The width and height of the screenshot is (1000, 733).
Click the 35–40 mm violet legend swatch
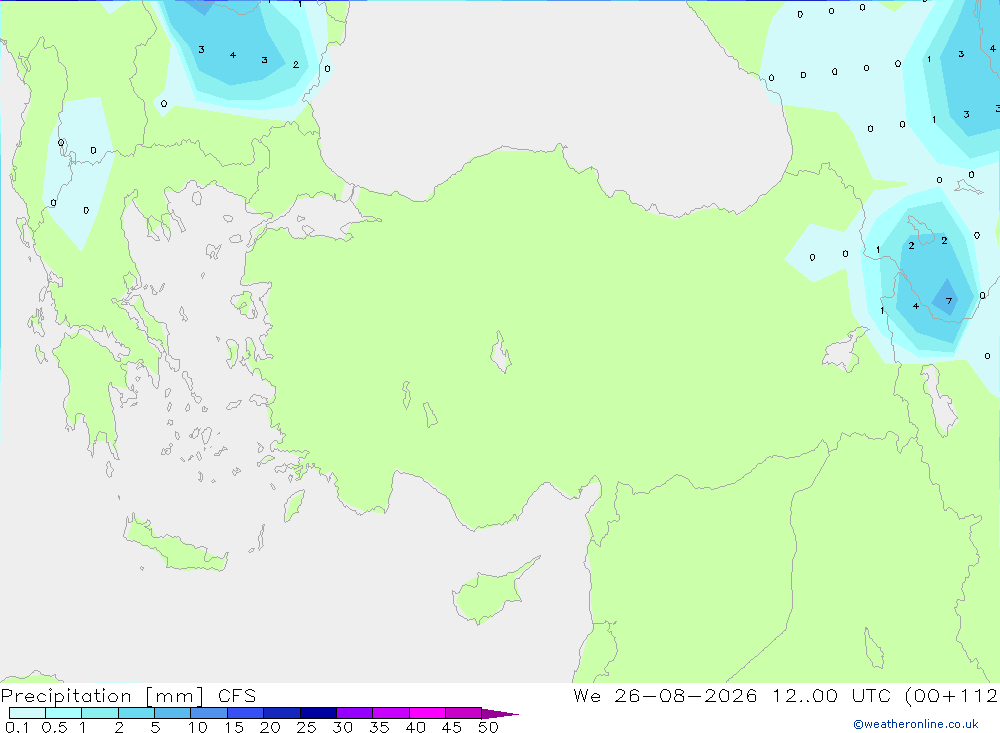(391, 713)
